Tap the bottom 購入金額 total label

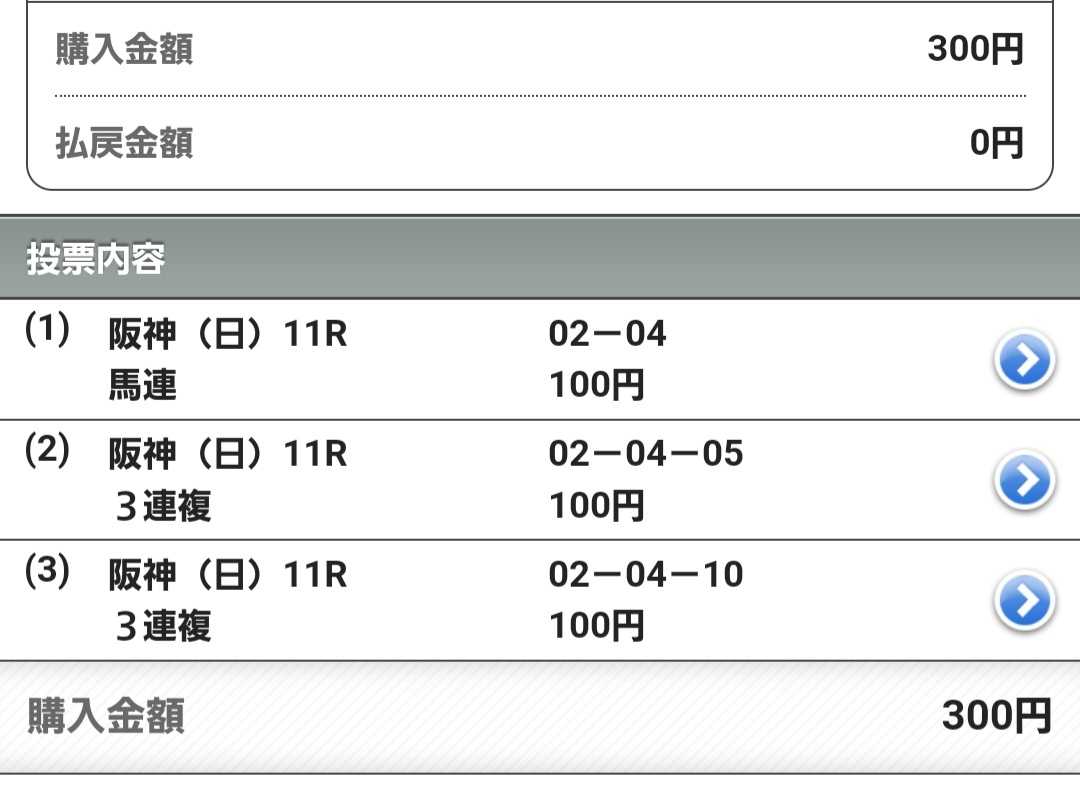tap(106, 717)
